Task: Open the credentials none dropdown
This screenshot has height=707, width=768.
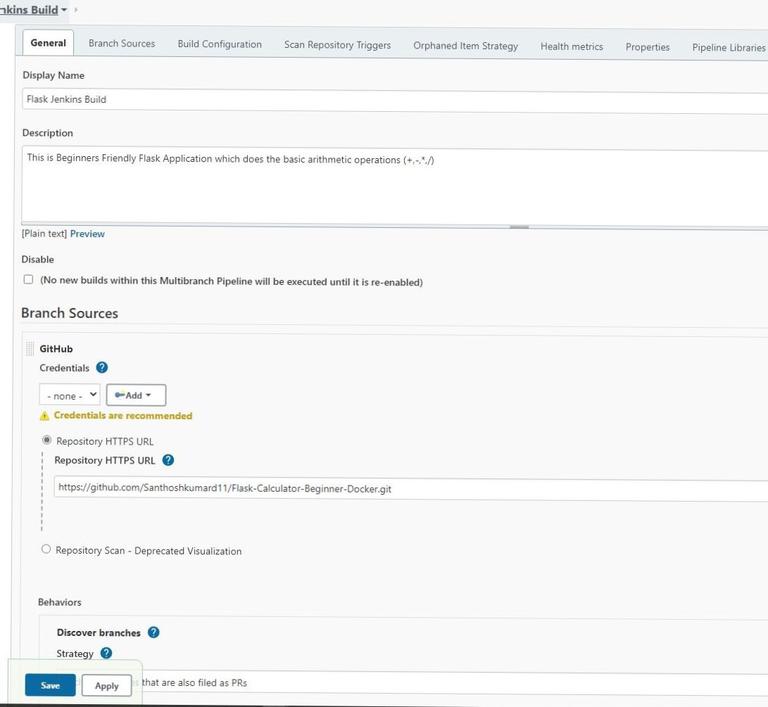Action: pos(70,395)
